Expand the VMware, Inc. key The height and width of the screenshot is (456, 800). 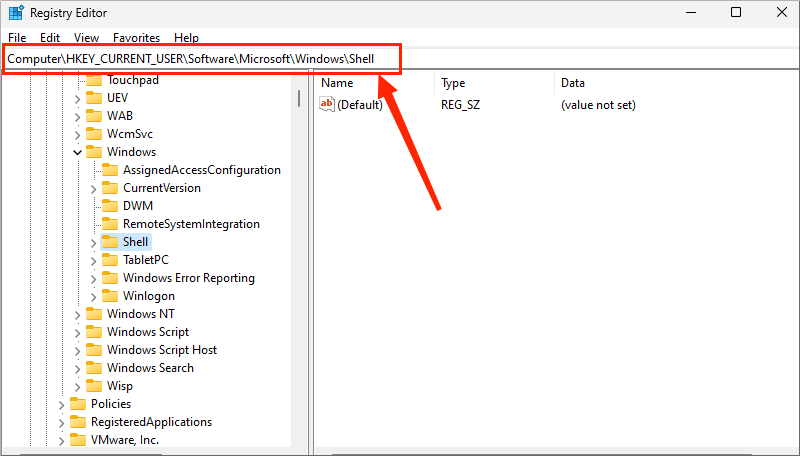click(x=61, y=441)
